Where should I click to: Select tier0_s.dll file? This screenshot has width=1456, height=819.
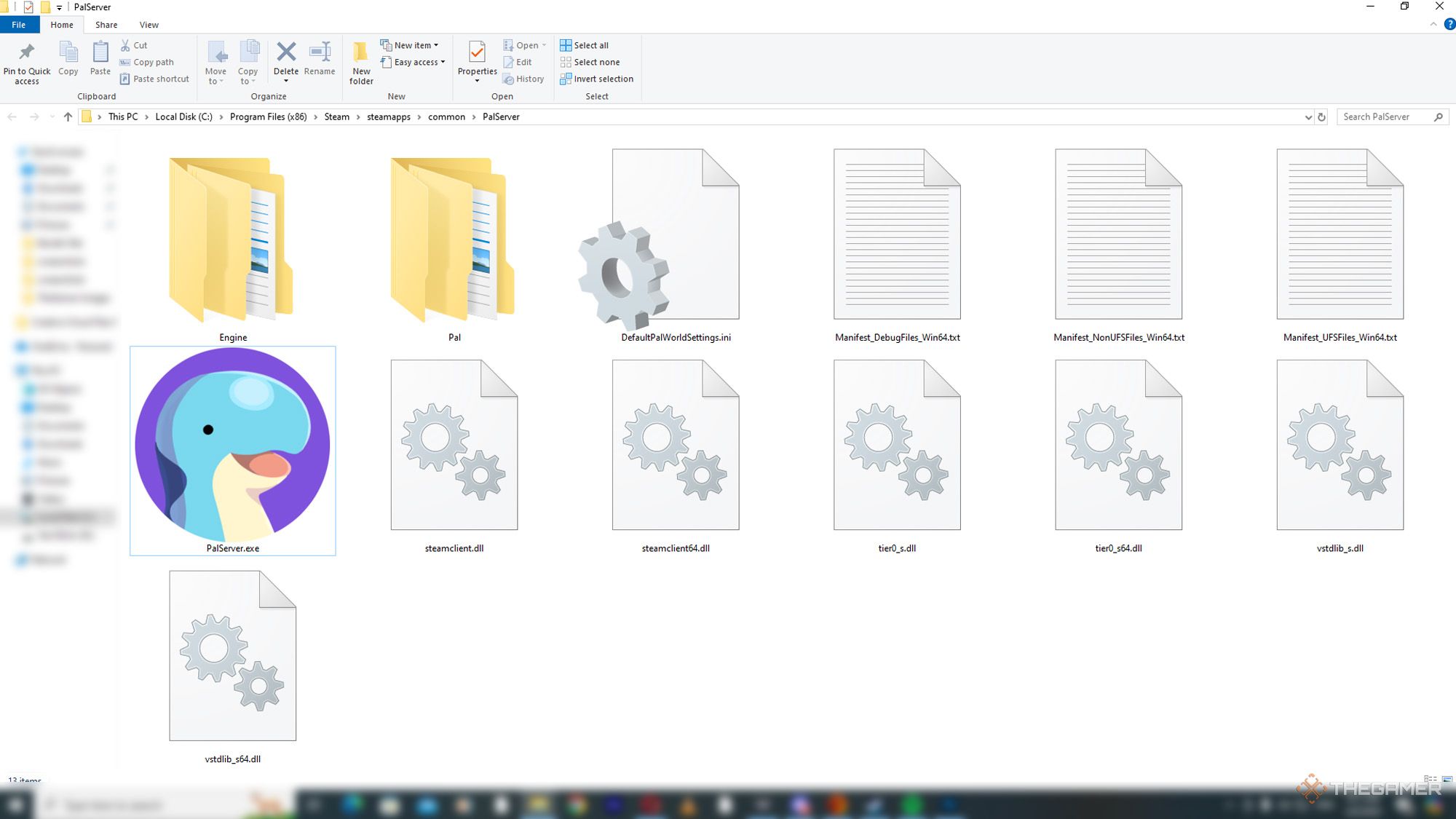(x=897, y=456)
